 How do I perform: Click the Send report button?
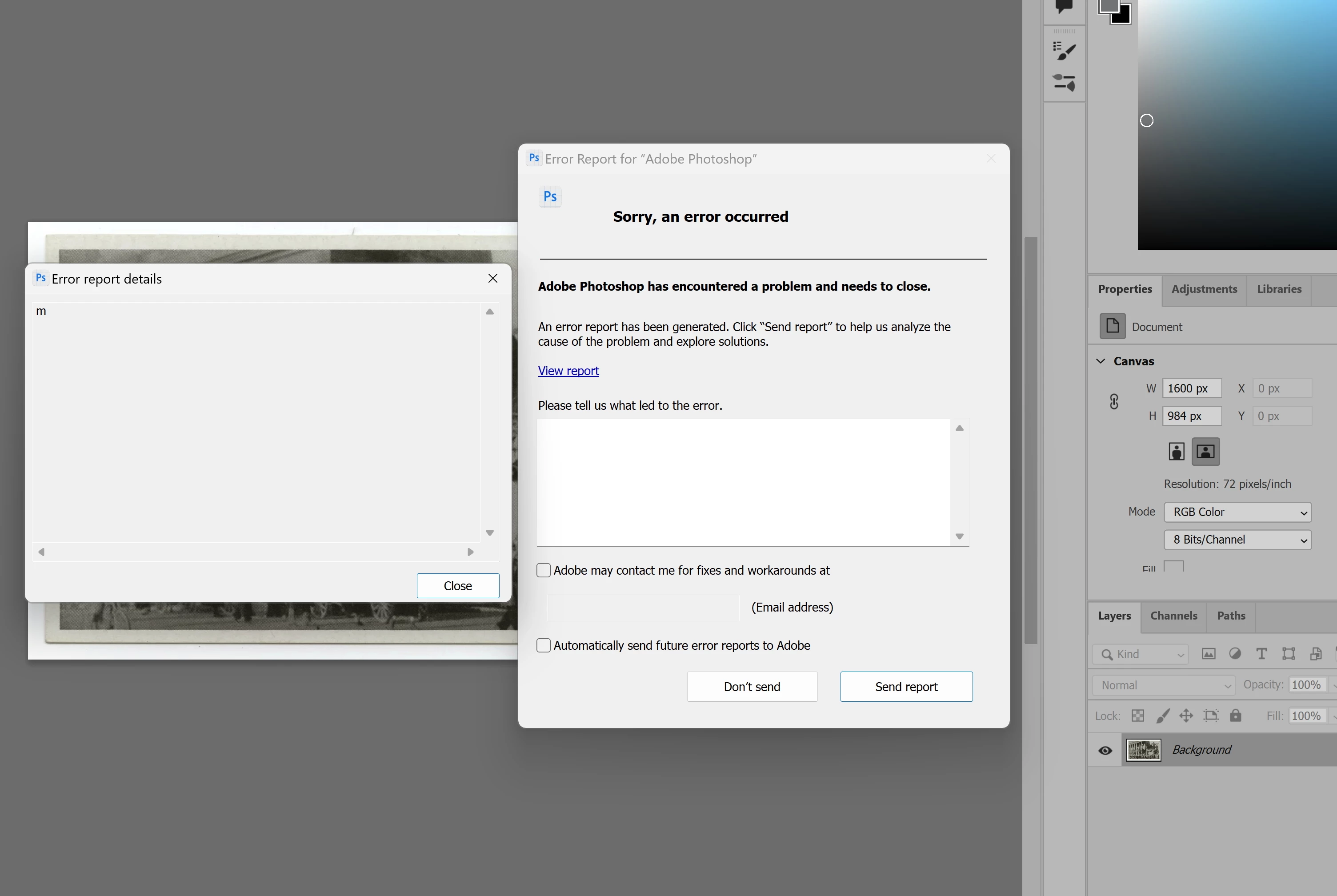point(905,686)
